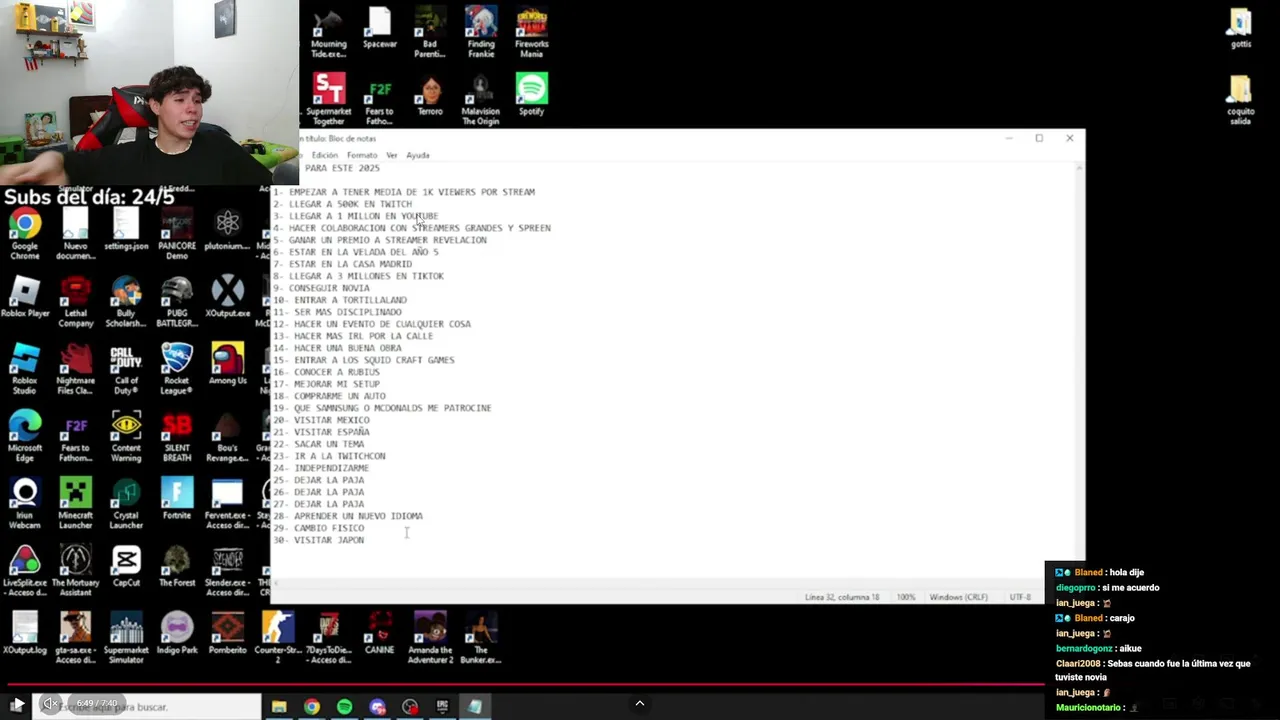This screenshot has height=720, width=1280.
Task: Select the Supermarket Simulator desktop icon
Action: 126,637
